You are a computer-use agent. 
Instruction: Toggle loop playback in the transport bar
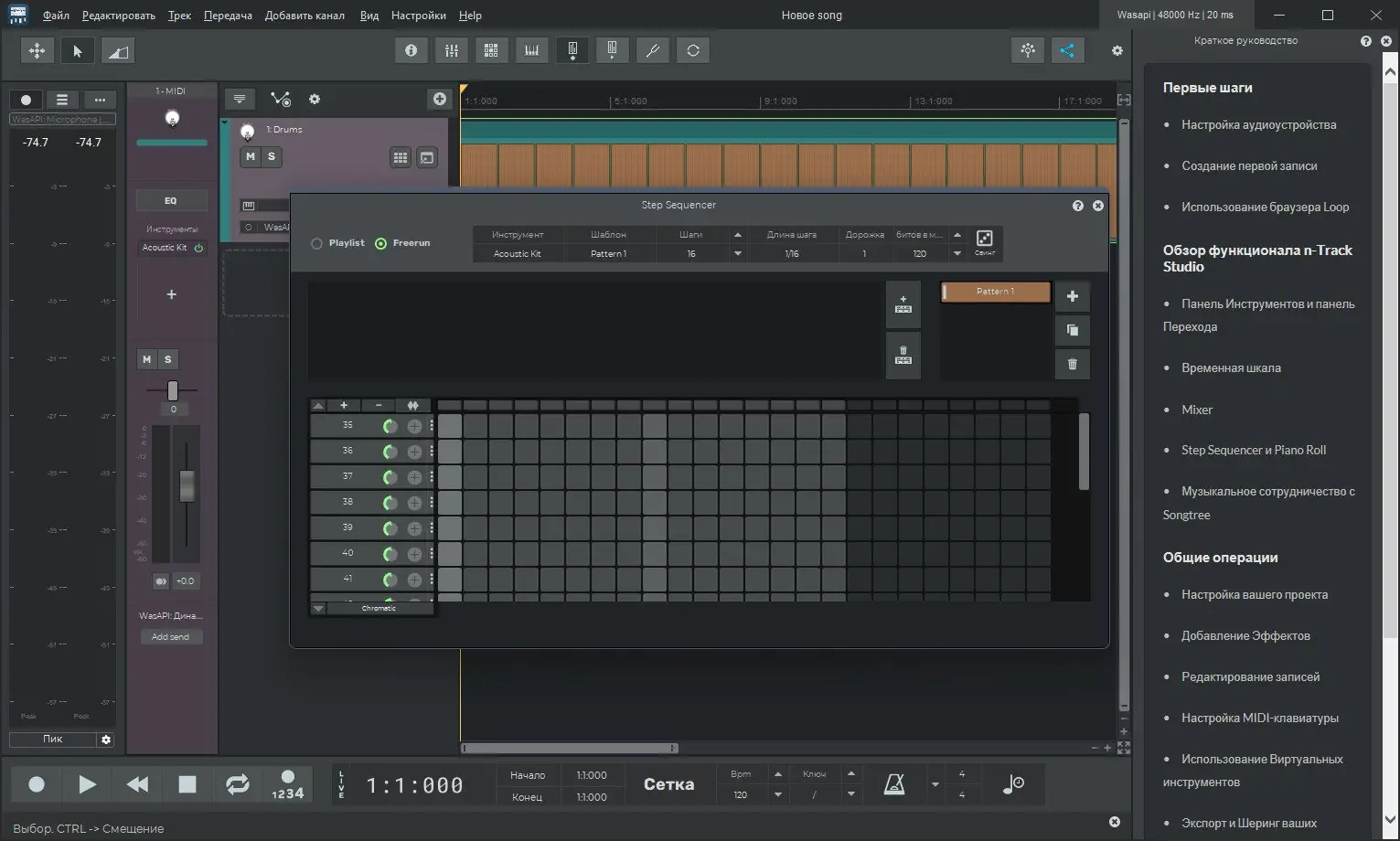[237, 784]
